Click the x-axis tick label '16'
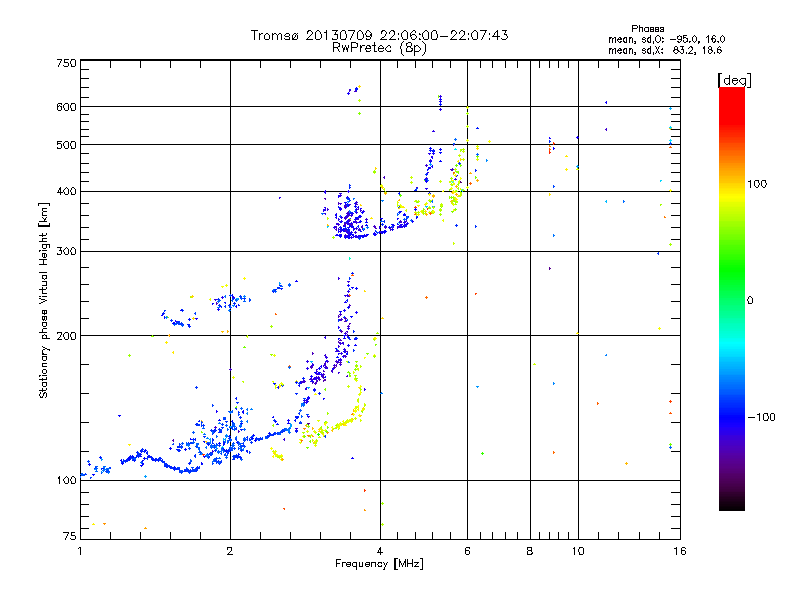The width and height of the screenshot is (800, 600). [680, 551]
